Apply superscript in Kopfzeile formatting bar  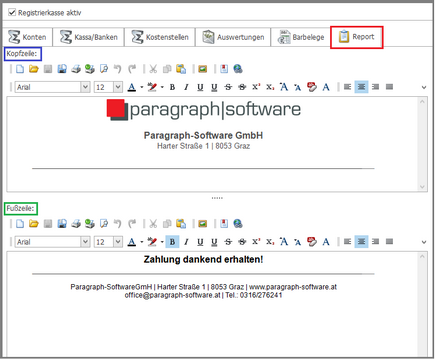coord(256,87)
